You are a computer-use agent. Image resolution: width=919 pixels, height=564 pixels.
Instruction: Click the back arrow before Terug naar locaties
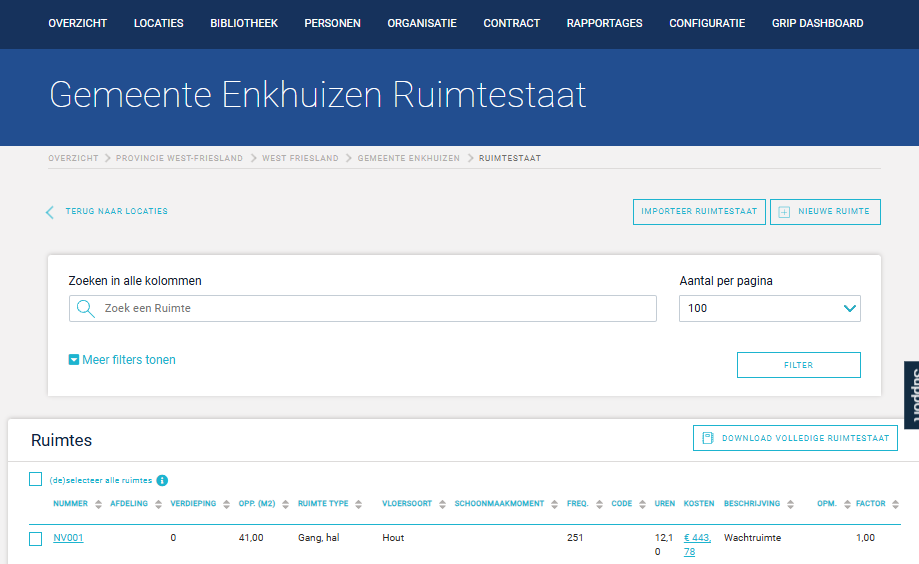tap(50, 212)
